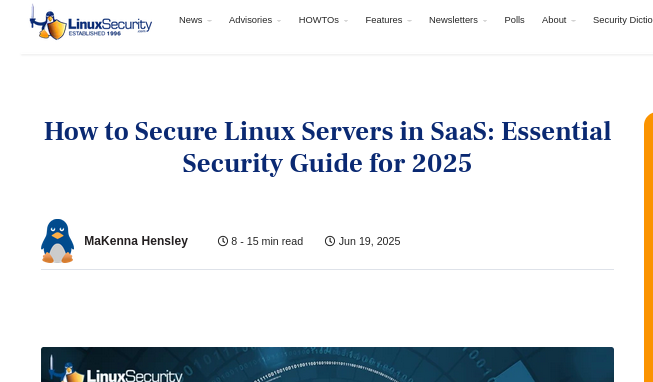Click the clock icon beside 8 - 15 min read
653x382 pixels.
[223, 241]
